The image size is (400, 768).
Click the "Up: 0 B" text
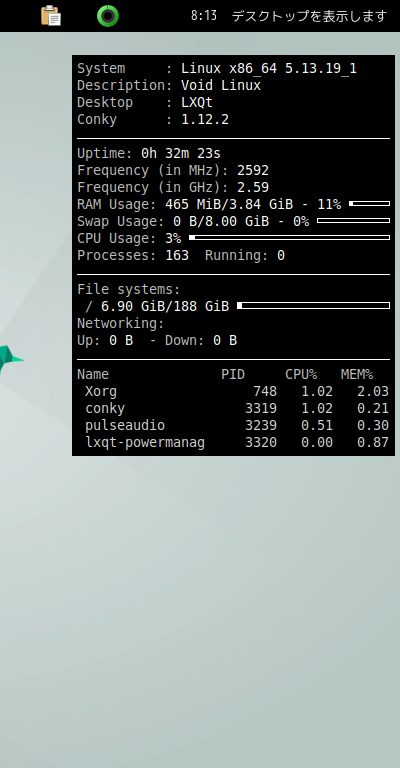(x=105, y=340)
